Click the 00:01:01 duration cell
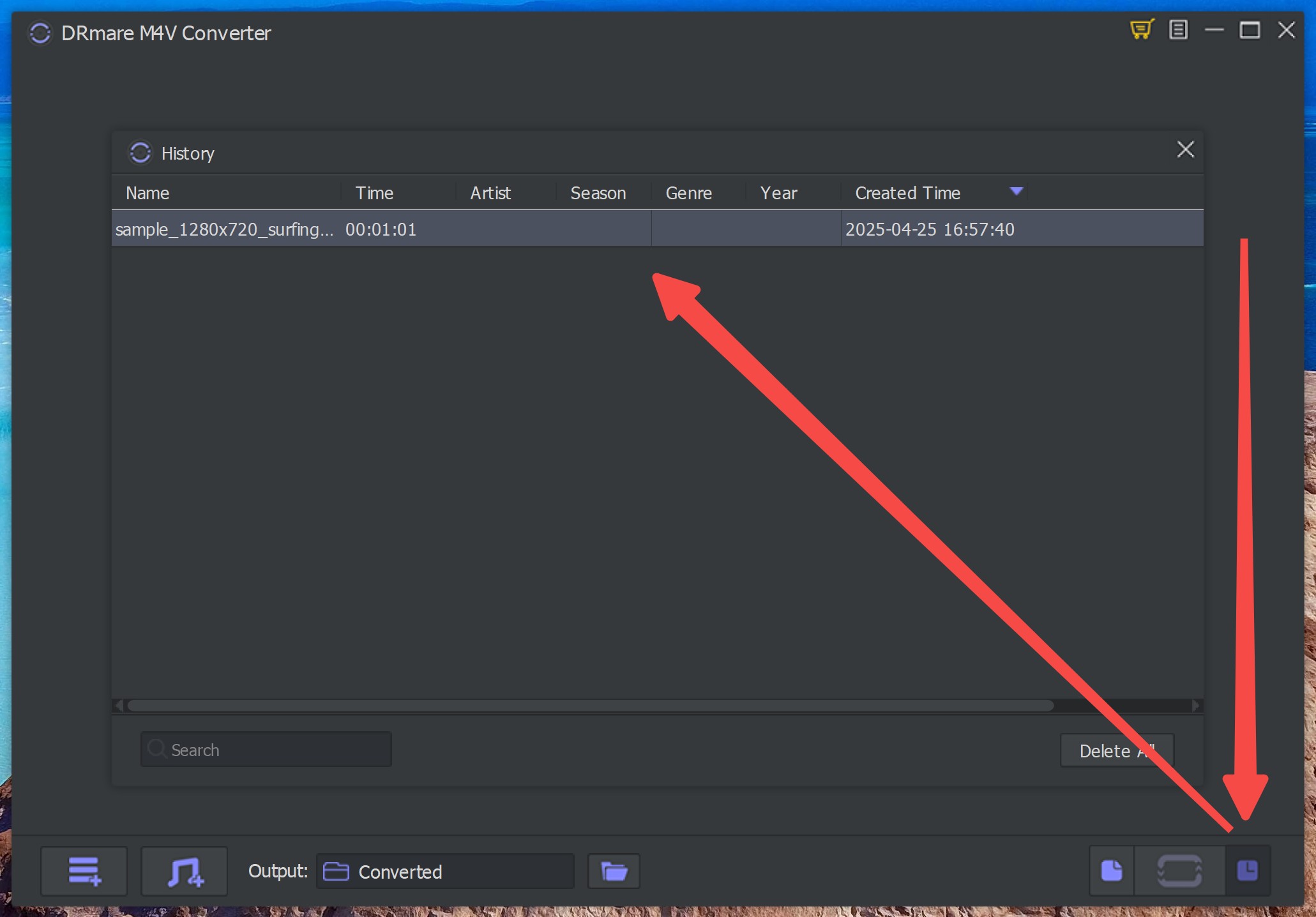 tap(381, 229)
